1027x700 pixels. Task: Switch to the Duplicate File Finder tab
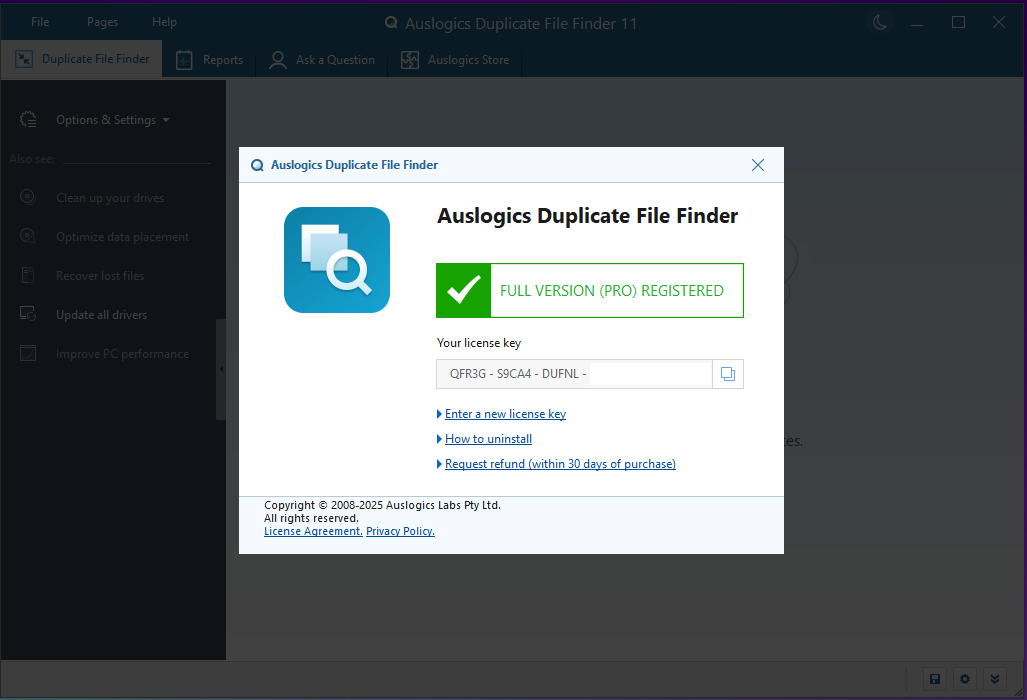82,59
